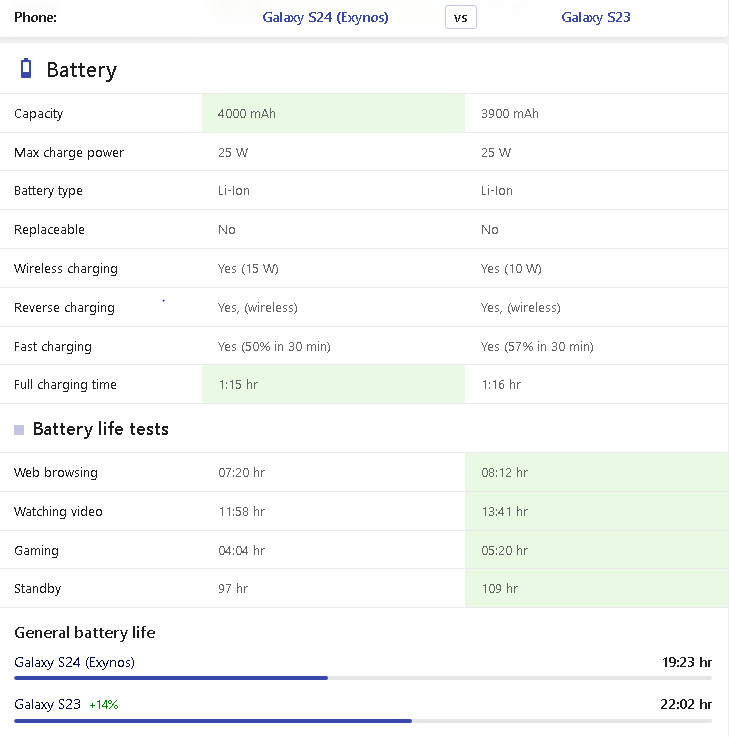Select the Wireless charging row label
The width and height of the screenshot is (729, 737).
[x=66, y=269]
